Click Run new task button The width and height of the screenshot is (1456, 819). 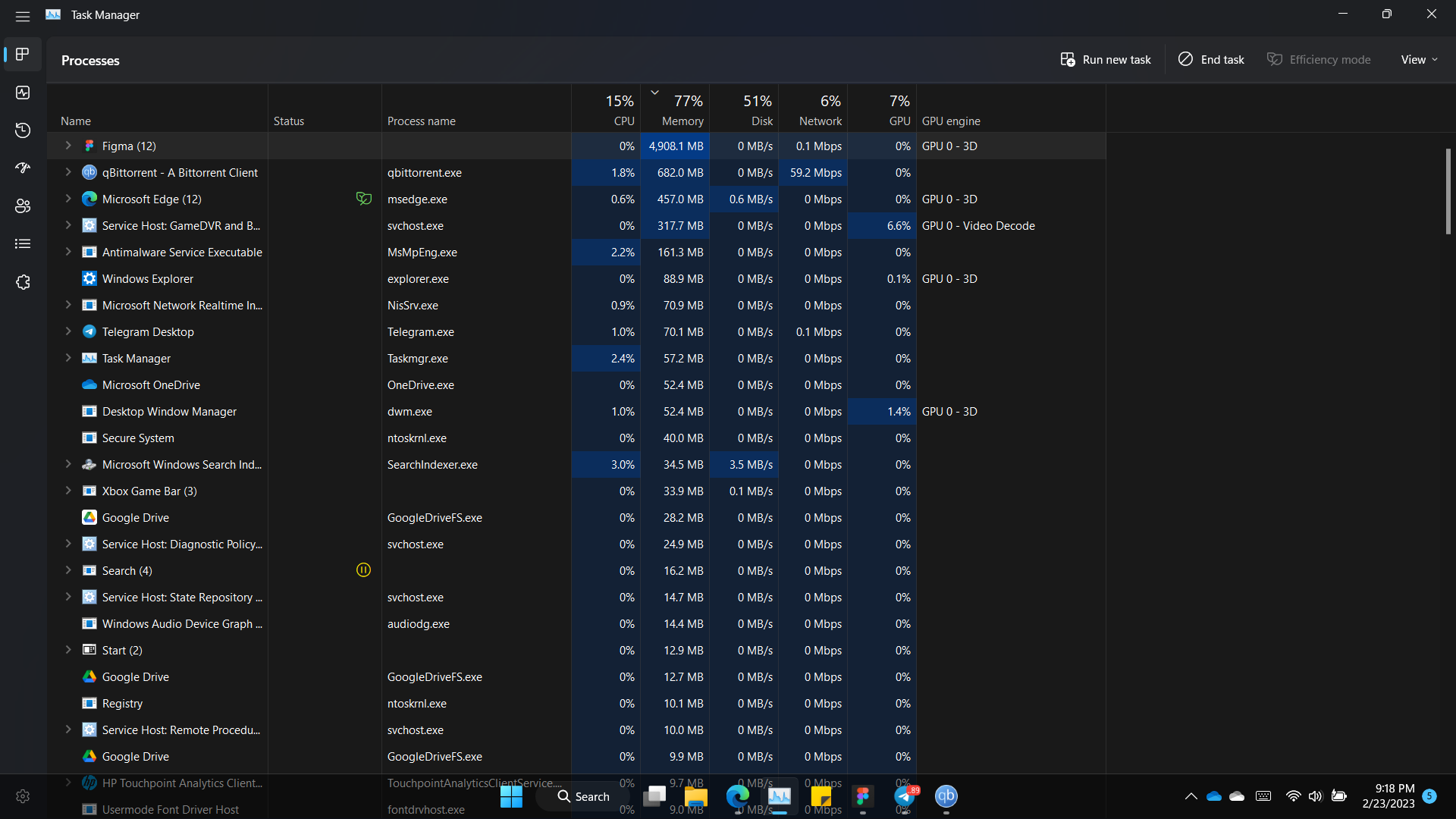coord(1105,59)
